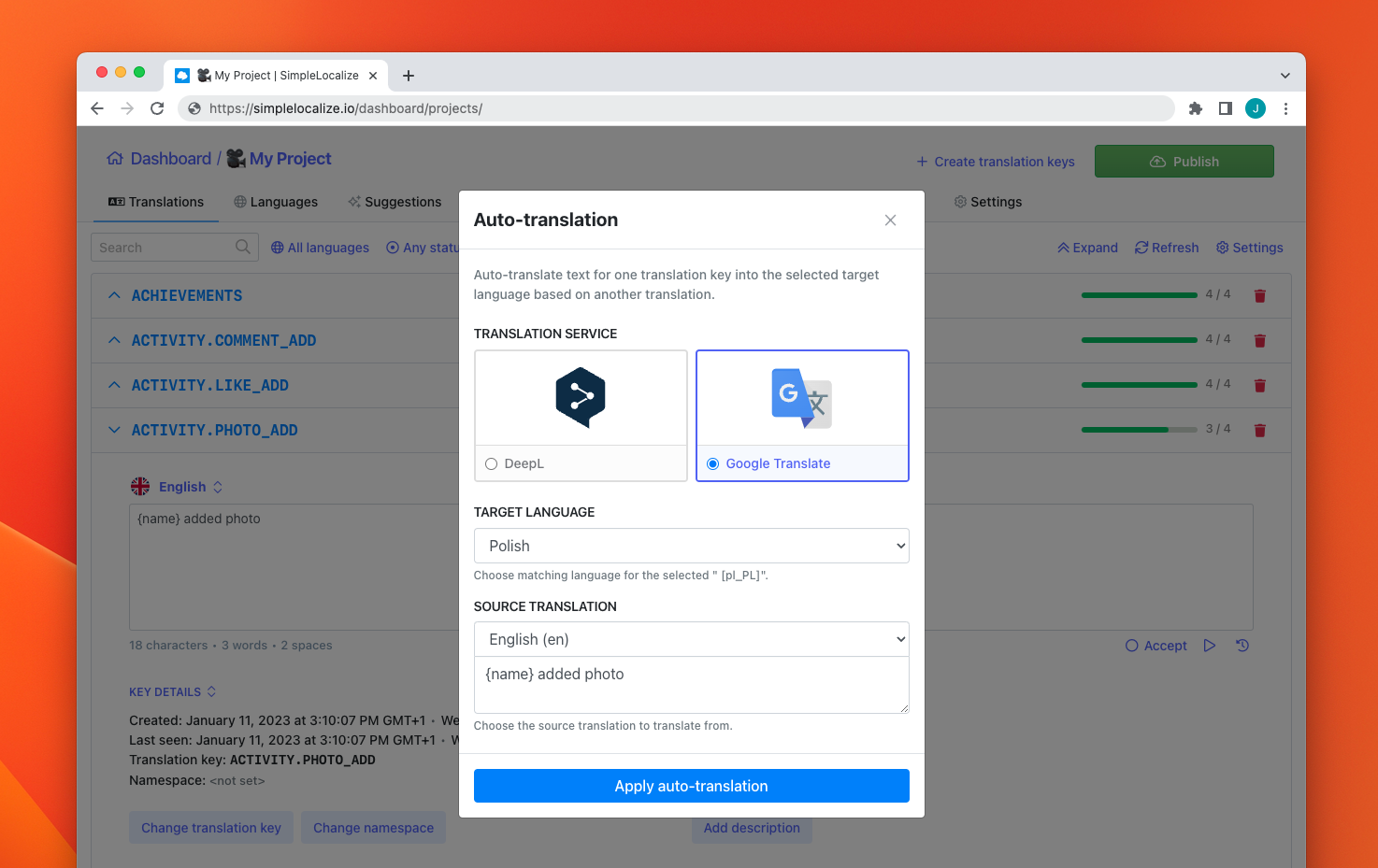The image size is (1378, 868).
Task: Click the DeepL logo icon
Action: (x=581, y=398)
